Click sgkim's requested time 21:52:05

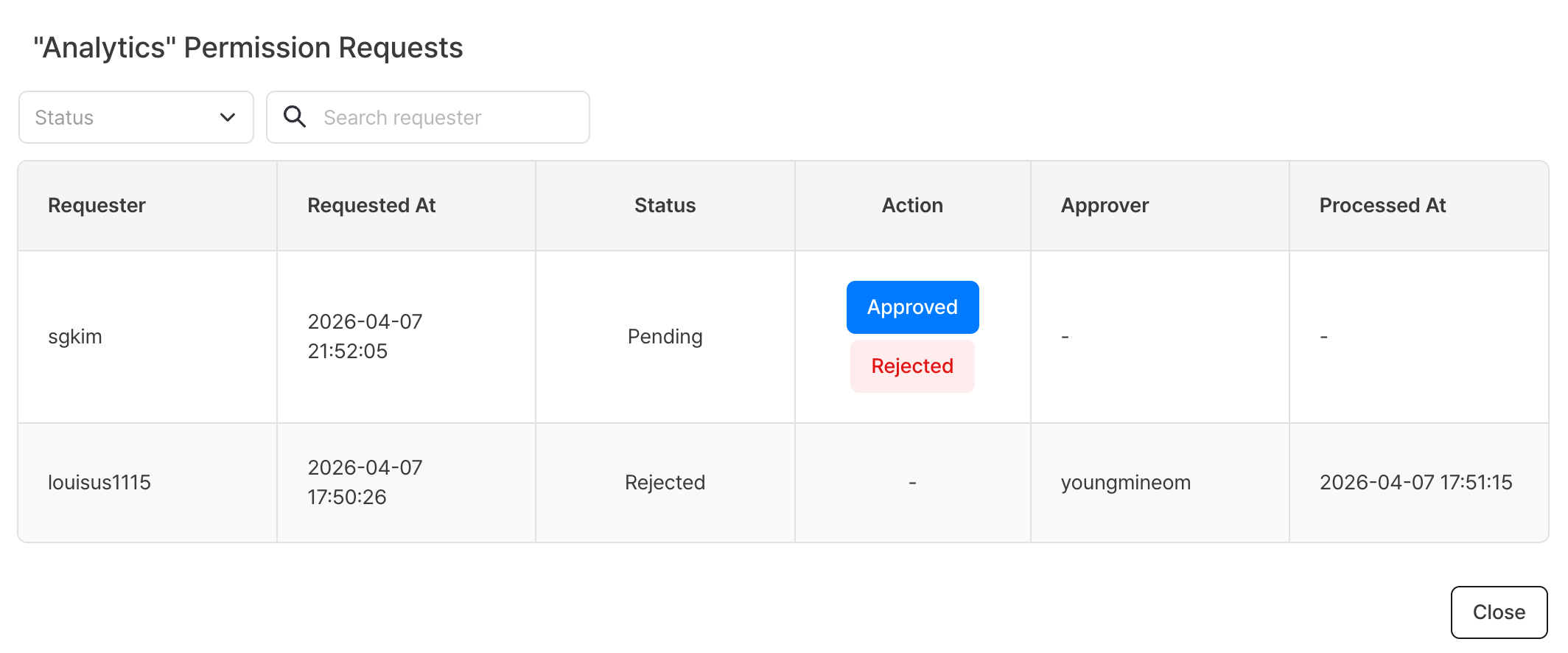(x=348, y=352)
